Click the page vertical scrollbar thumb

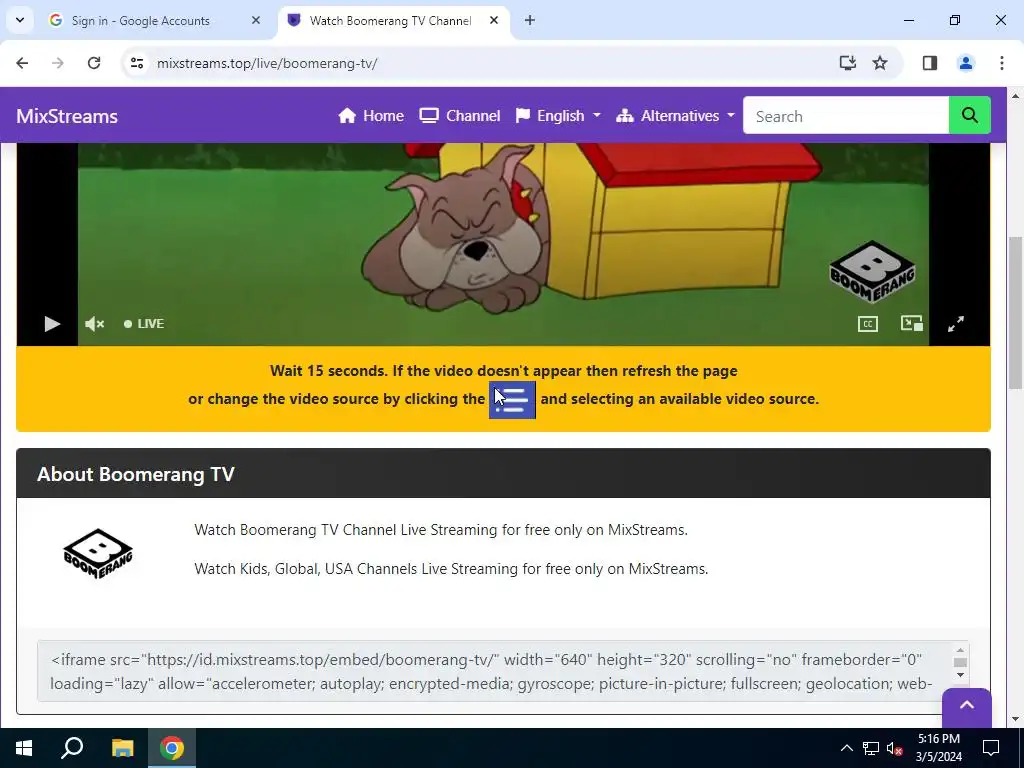click(1015, 312)
